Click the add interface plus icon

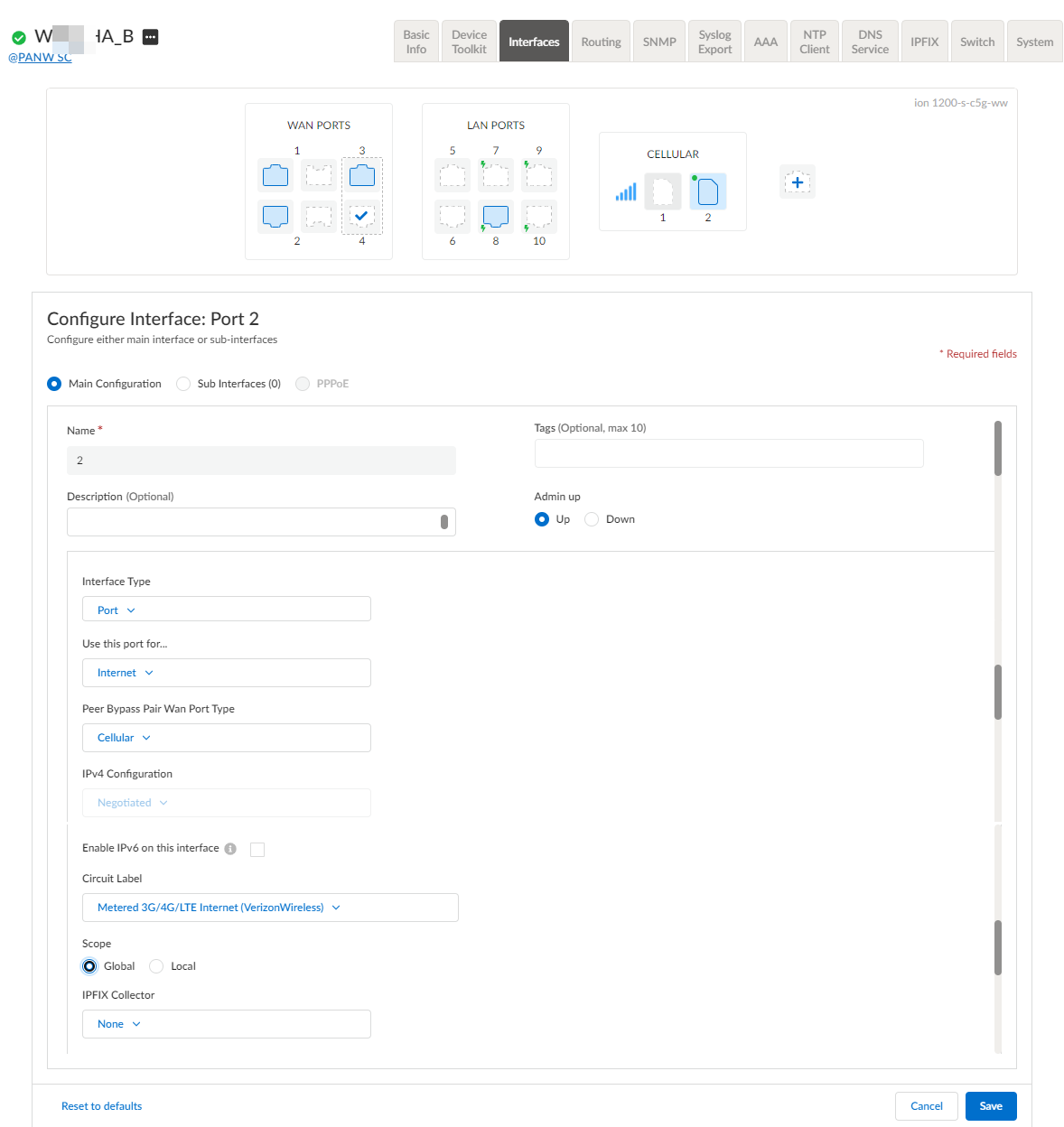pos(797,182)
